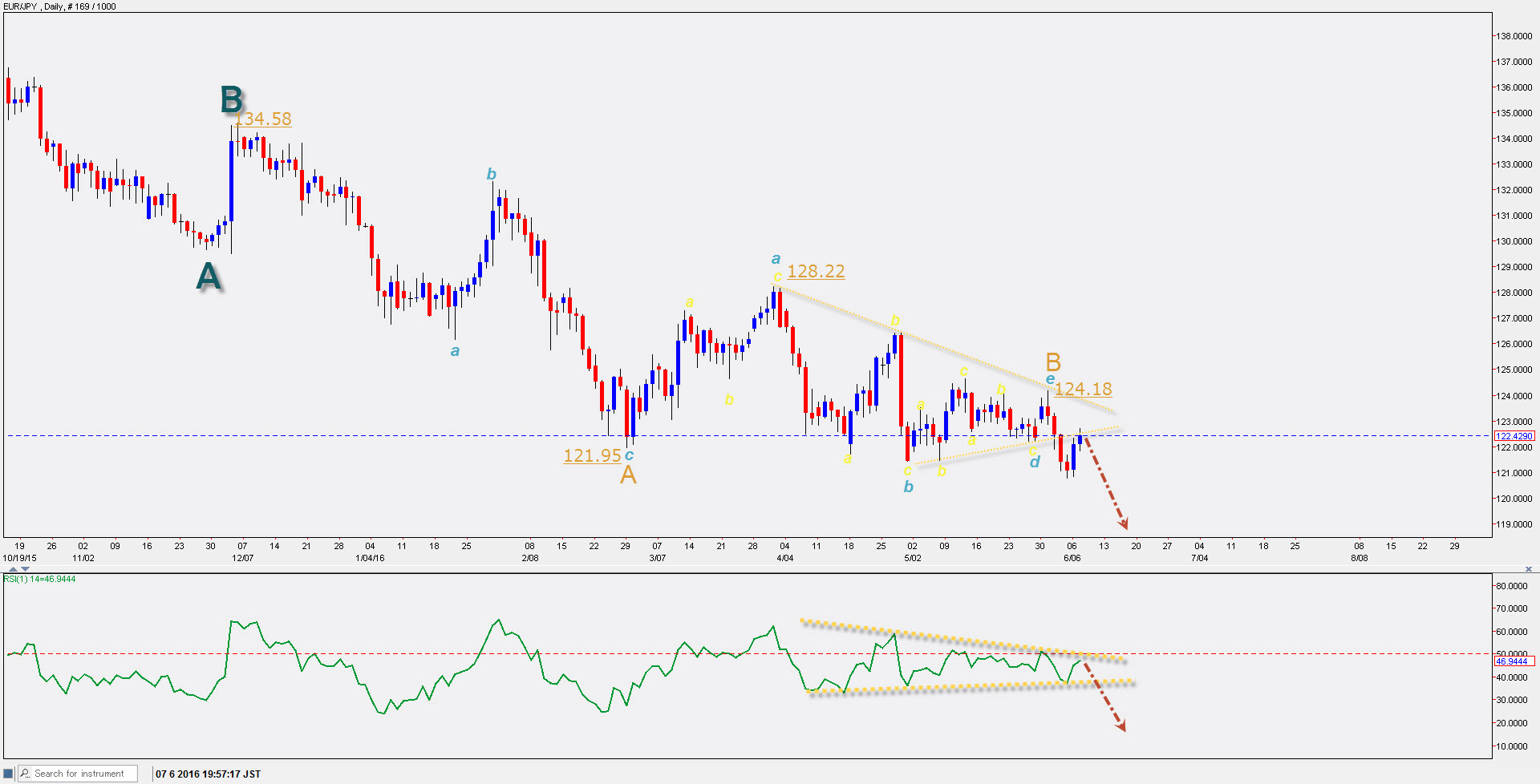Select the 128.22 price label

[816, 271]
